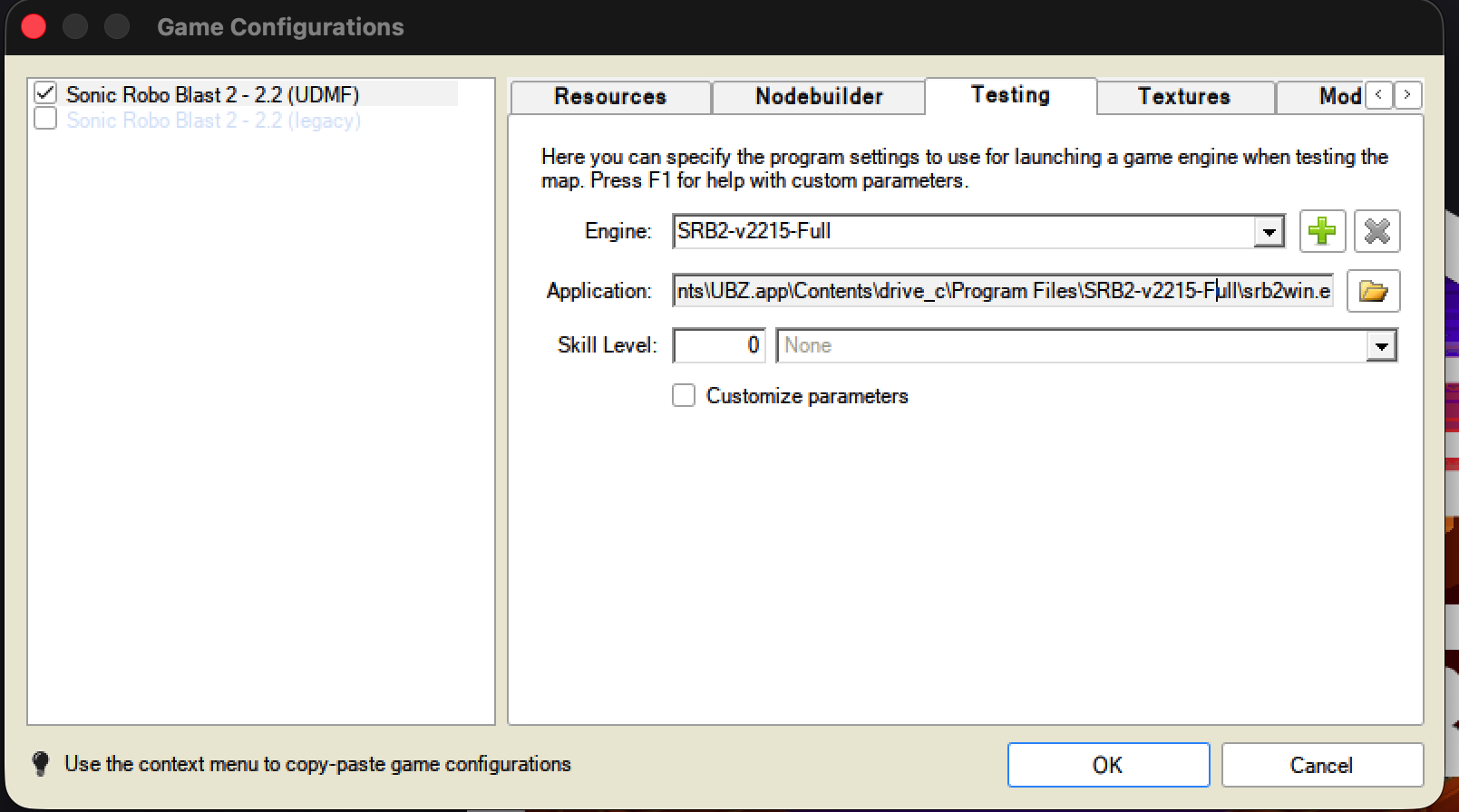This screenshot has width=1459, height=812.
Task: Uncheck Sonic Robo Blast 2 - 2.2 (UDMF)
Action: coord(45,93)
